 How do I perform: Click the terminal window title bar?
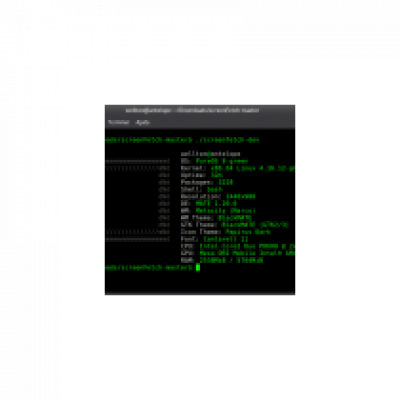(x=200, y=110)
